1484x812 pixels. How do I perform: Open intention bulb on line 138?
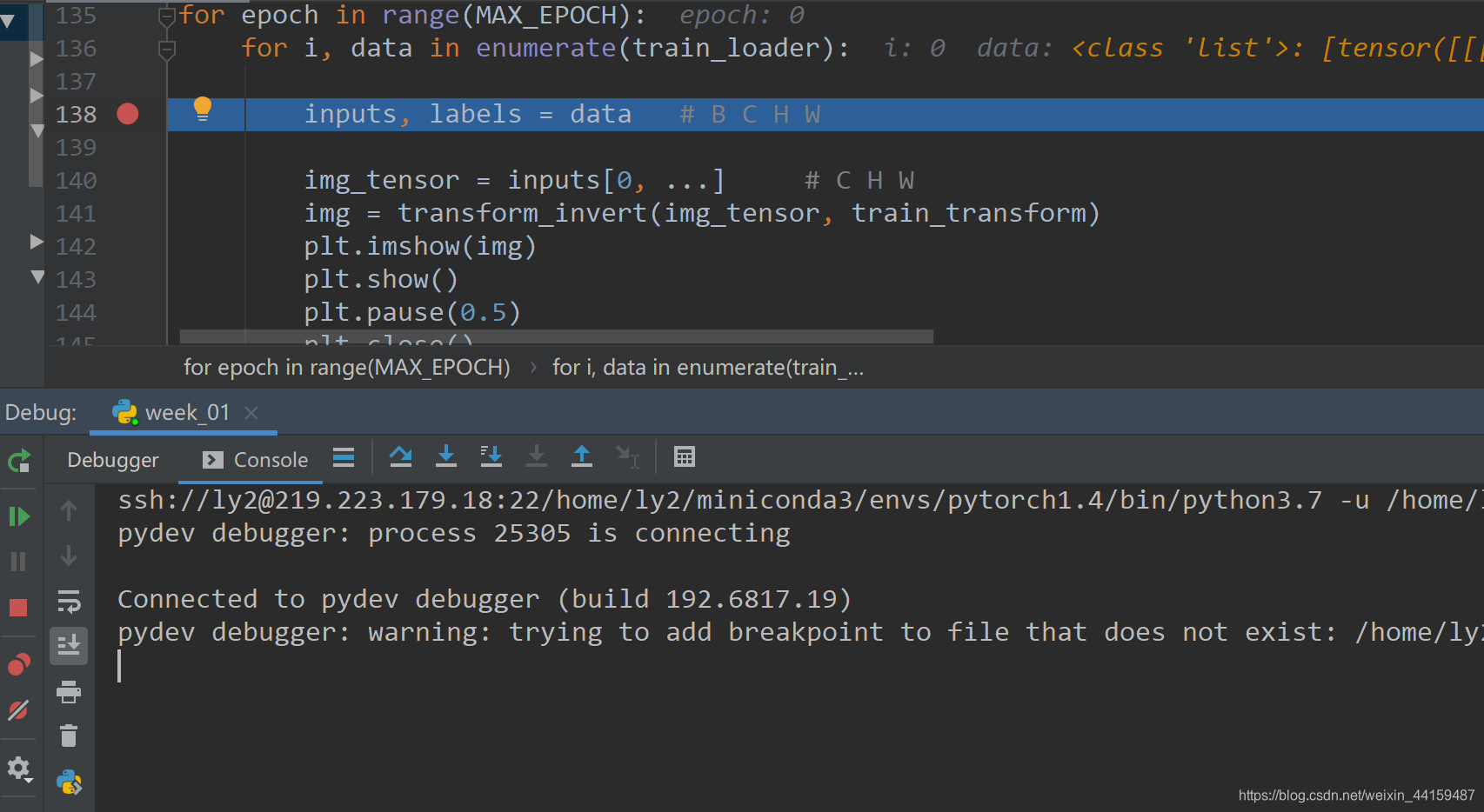(x=203, y=110)
